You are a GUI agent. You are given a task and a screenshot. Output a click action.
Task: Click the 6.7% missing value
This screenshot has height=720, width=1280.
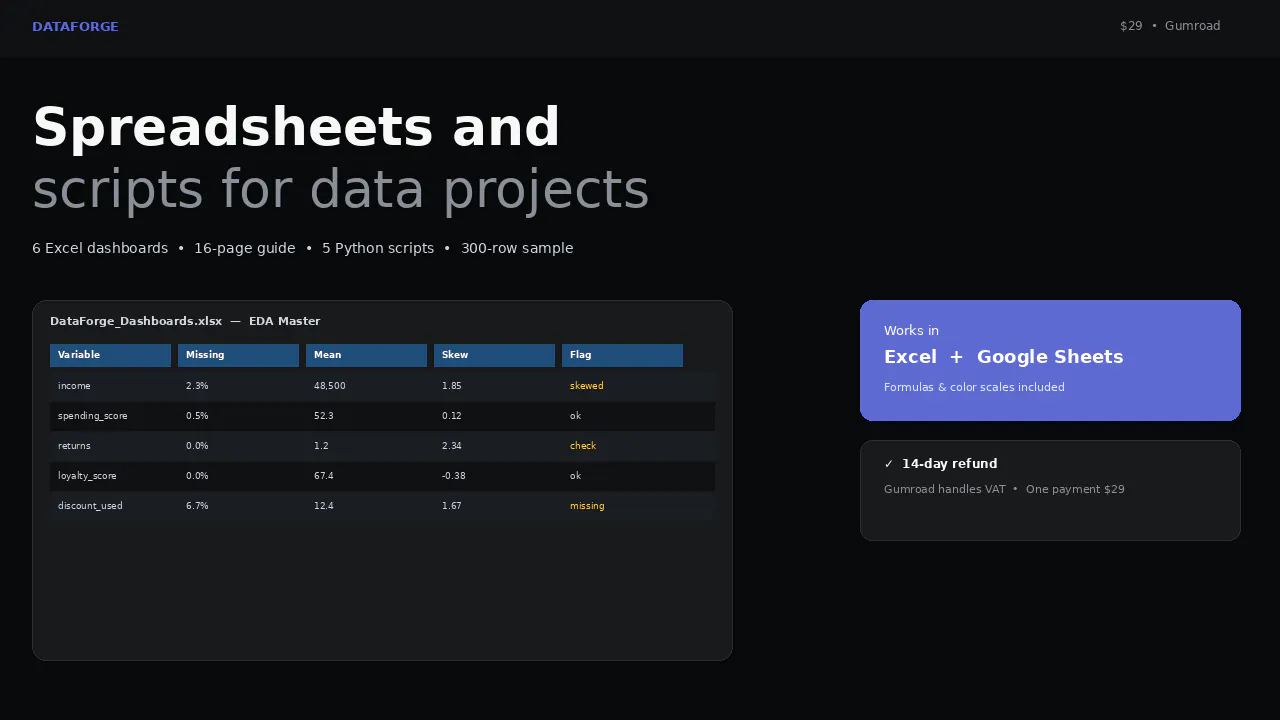[197, 506]
